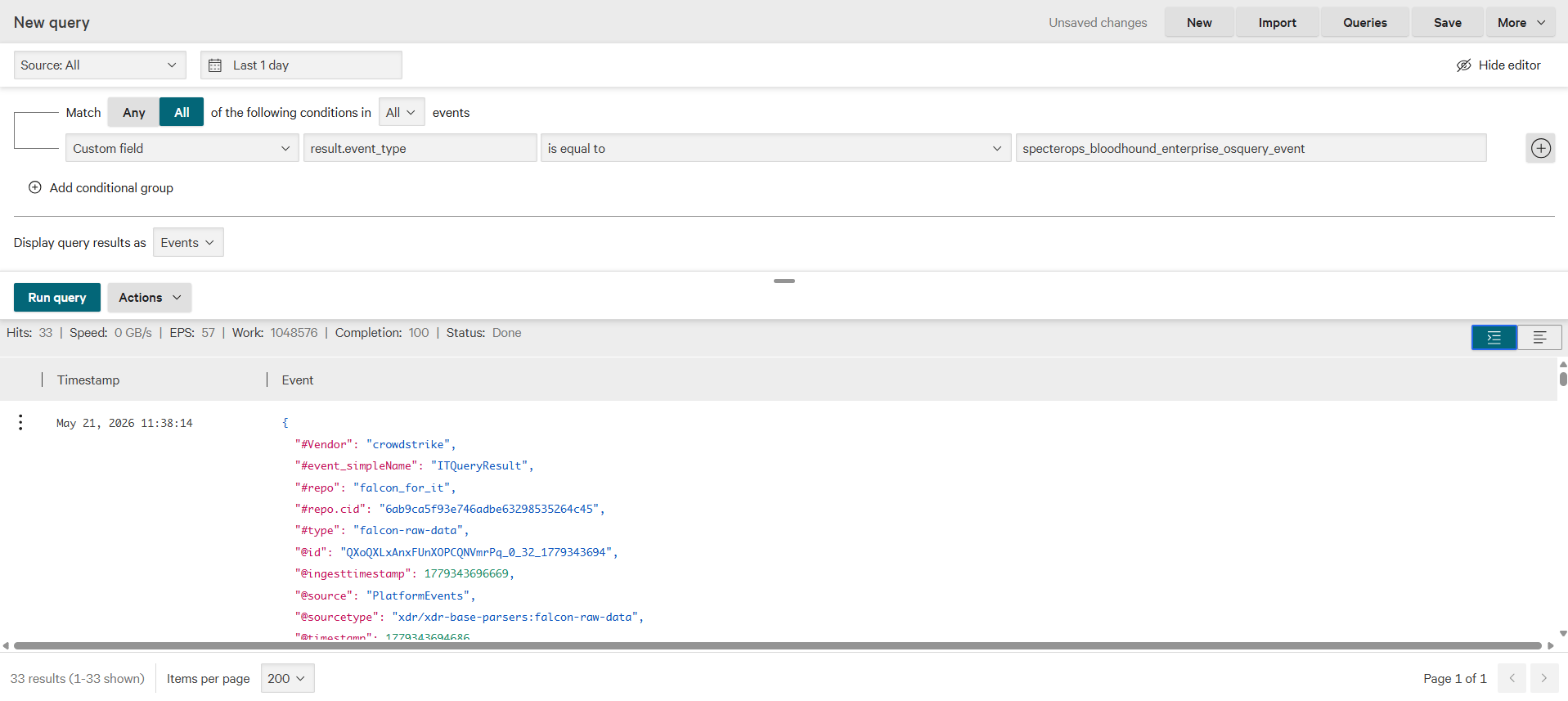Click the specterops_bloodhound value input

[x=1251, y=148]
